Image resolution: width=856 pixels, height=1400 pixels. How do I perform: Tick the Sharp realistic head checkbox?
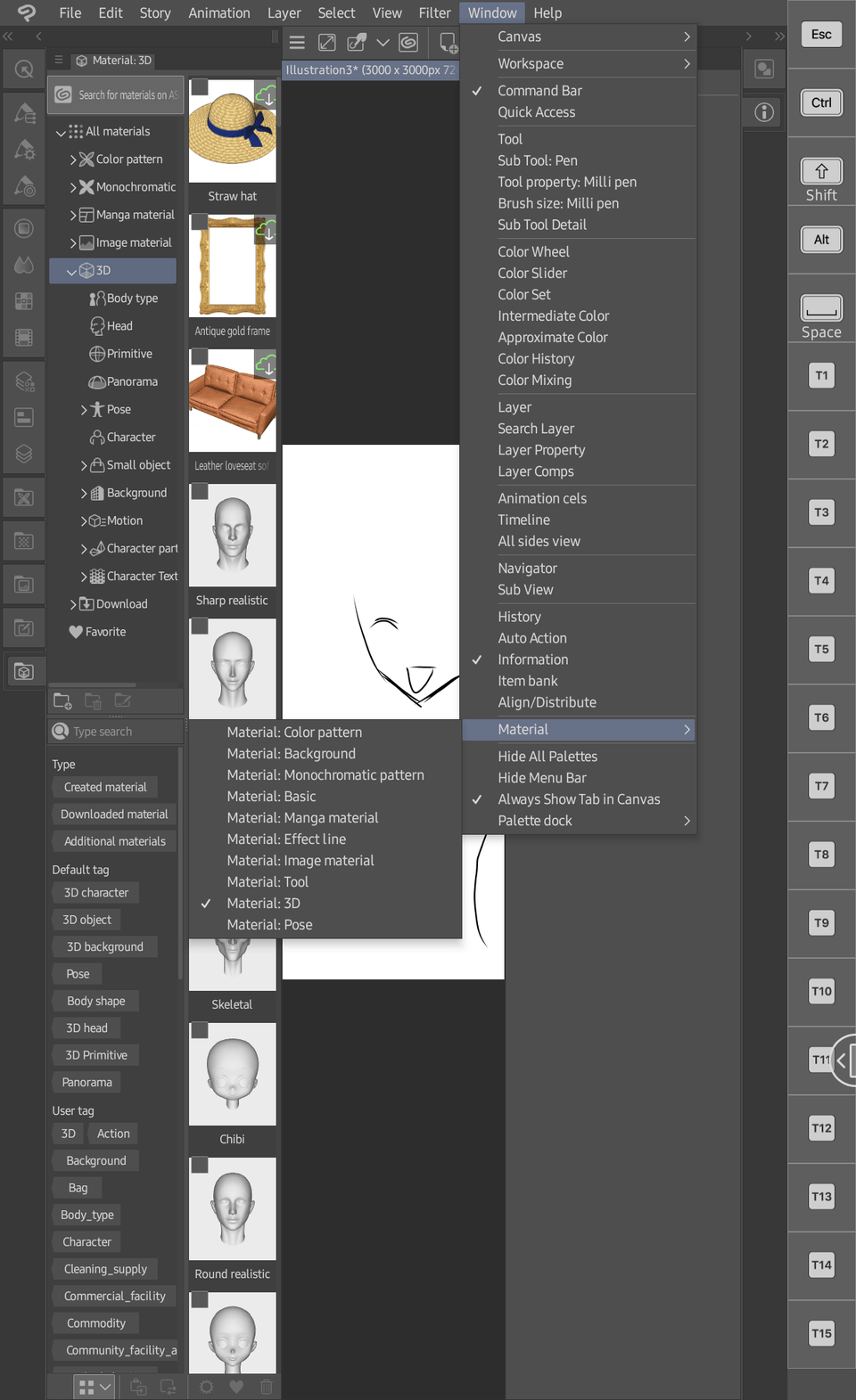click(200, 492)
